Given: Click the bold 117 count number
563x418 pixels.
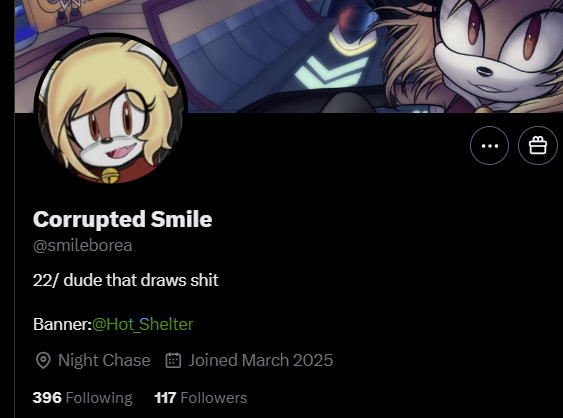Looking at the screenshot, I should (x=165, y=398).
